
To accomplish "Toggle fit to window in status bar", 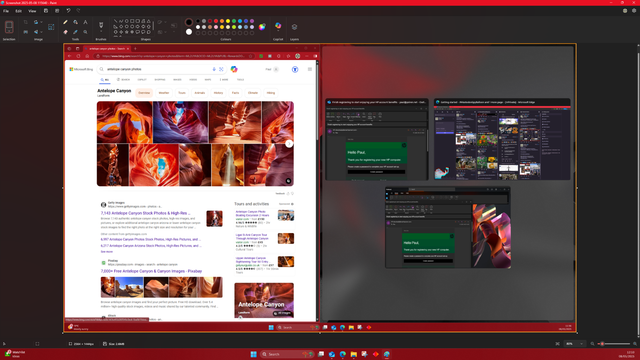I will [x=558, y=344].
